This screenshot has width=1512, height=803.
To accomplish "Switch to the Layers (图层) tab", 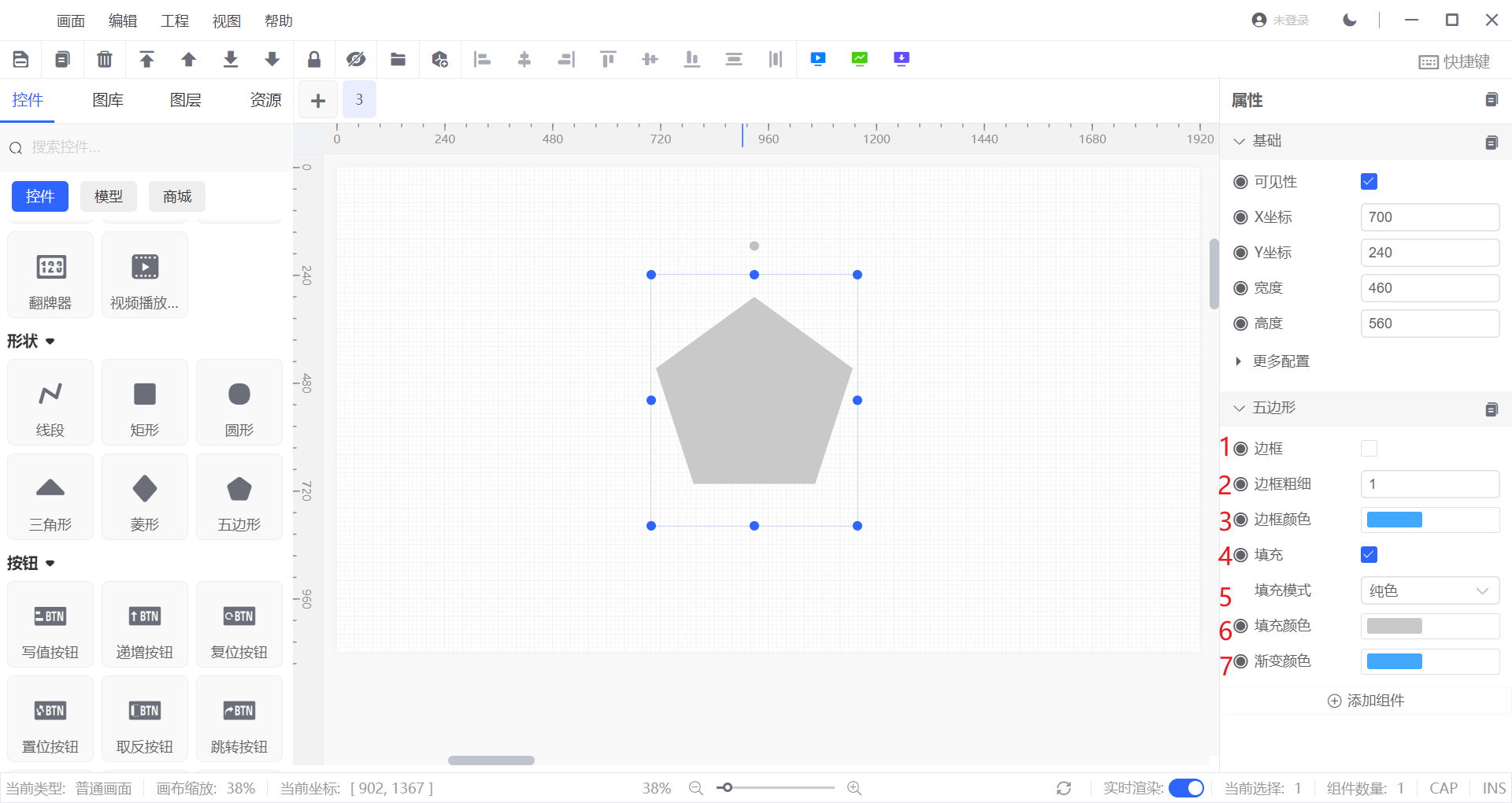I will click(x=186, y=100).
